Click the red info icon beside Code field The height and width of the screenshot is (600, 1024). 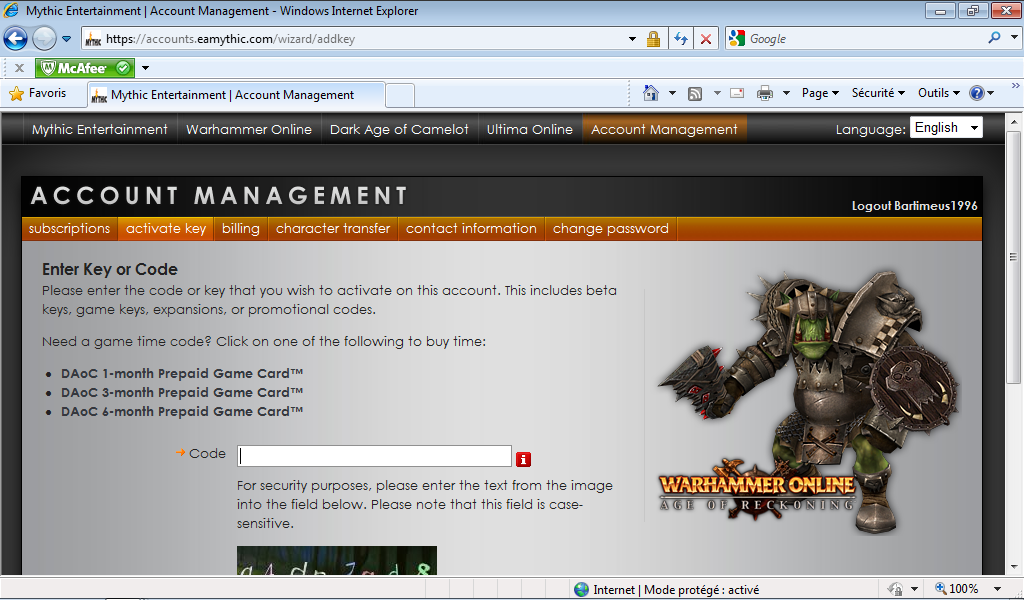click(x=523, y=459)
